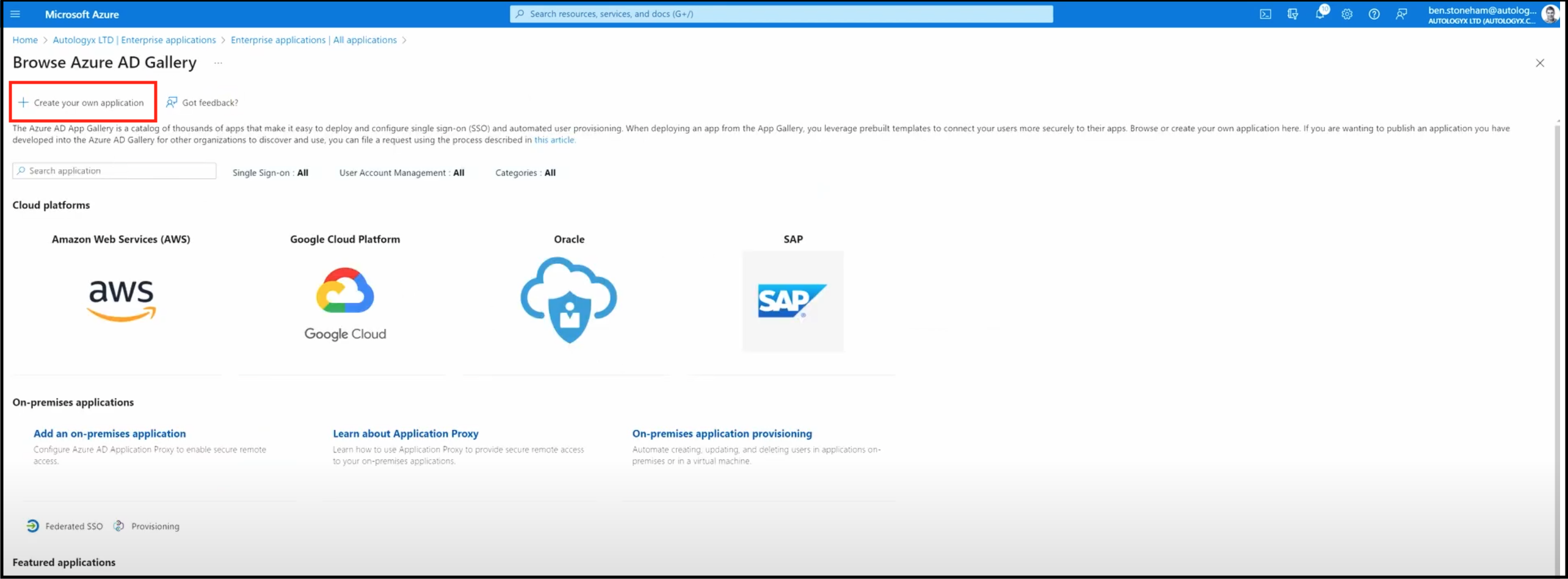Click the Featured applications heading

click(64, 563)
